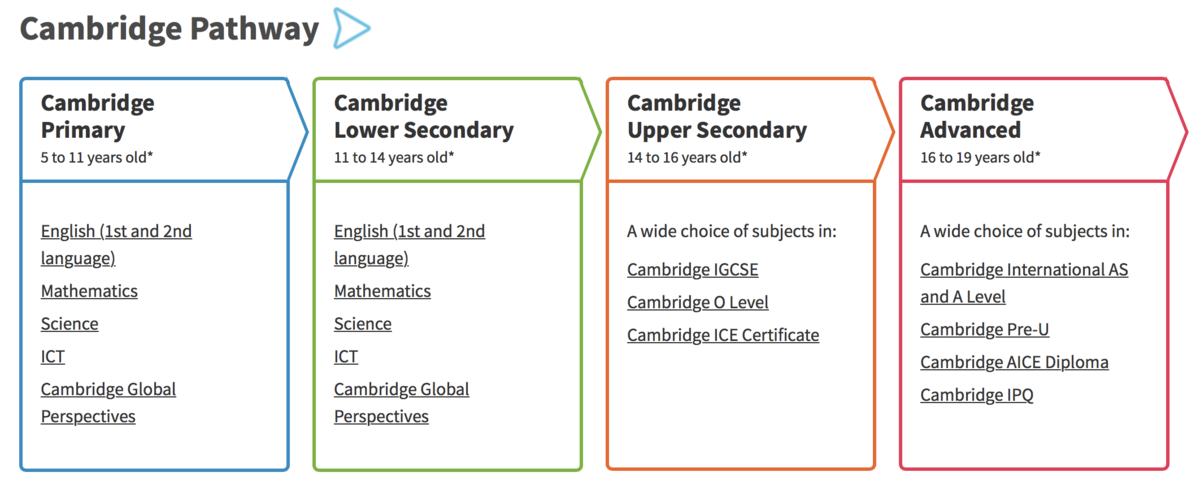Image resolution: width=1200 pixels, height=481 pixels.
Task: Click Science under Cambridge Lower Secondary
Action: pyautogui.click(x=363, y=324)
